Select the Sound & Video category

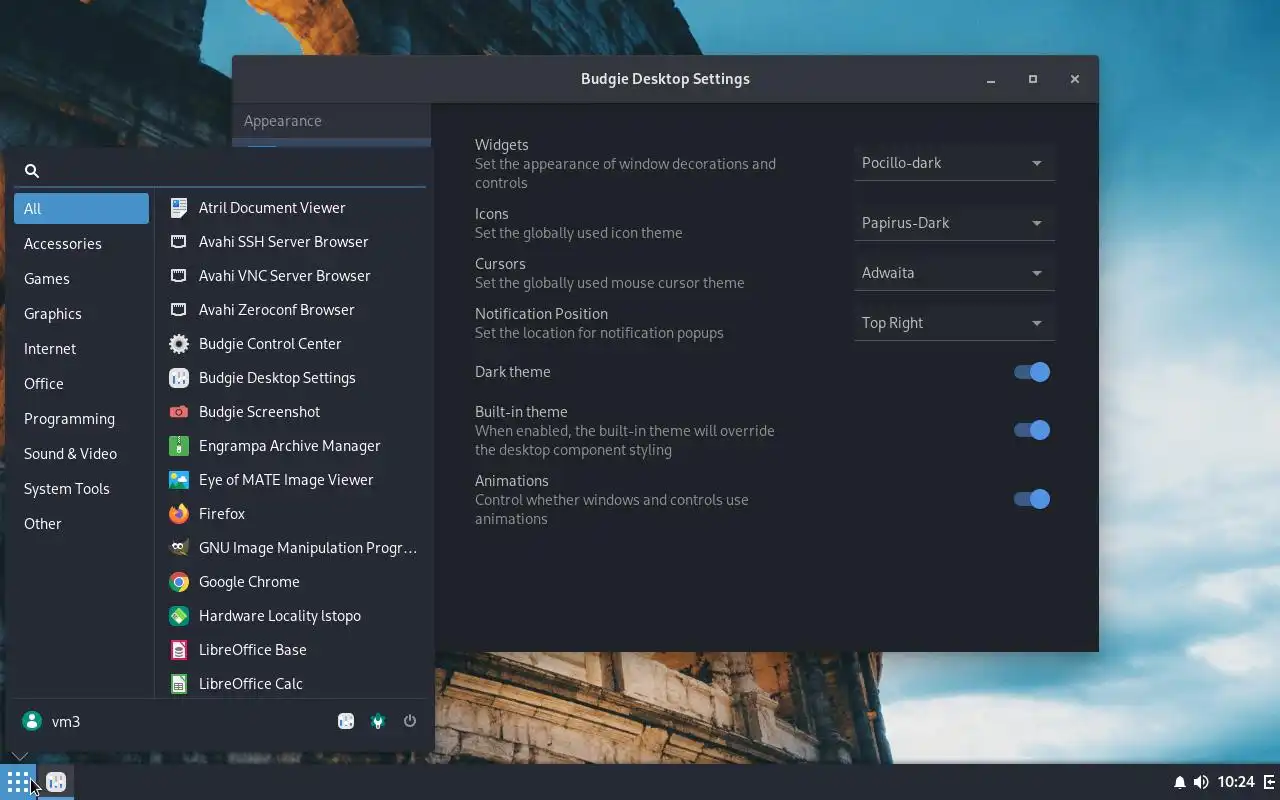point(81,453)
